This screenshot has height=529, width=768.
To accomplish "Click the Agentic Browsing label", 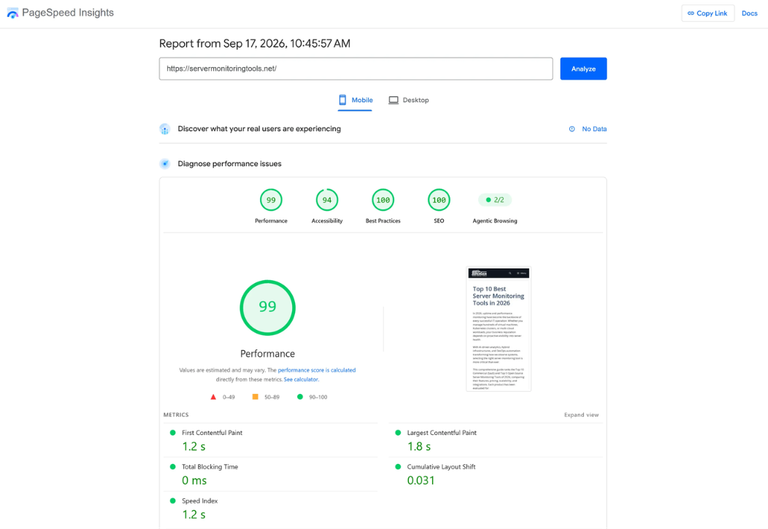I will tap(495, 221).
